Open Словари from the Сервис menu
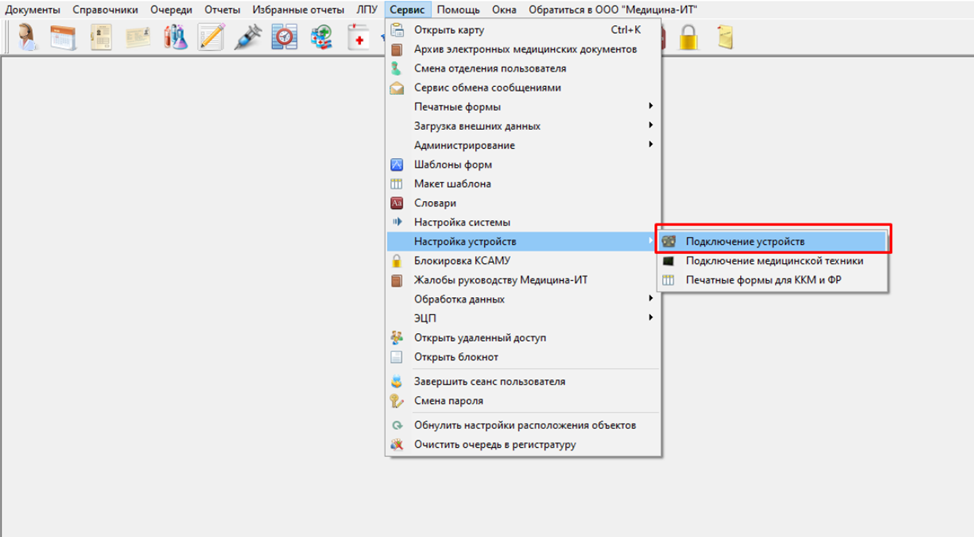974x537 pixels. pyautogui.click(x=435, y=203)
